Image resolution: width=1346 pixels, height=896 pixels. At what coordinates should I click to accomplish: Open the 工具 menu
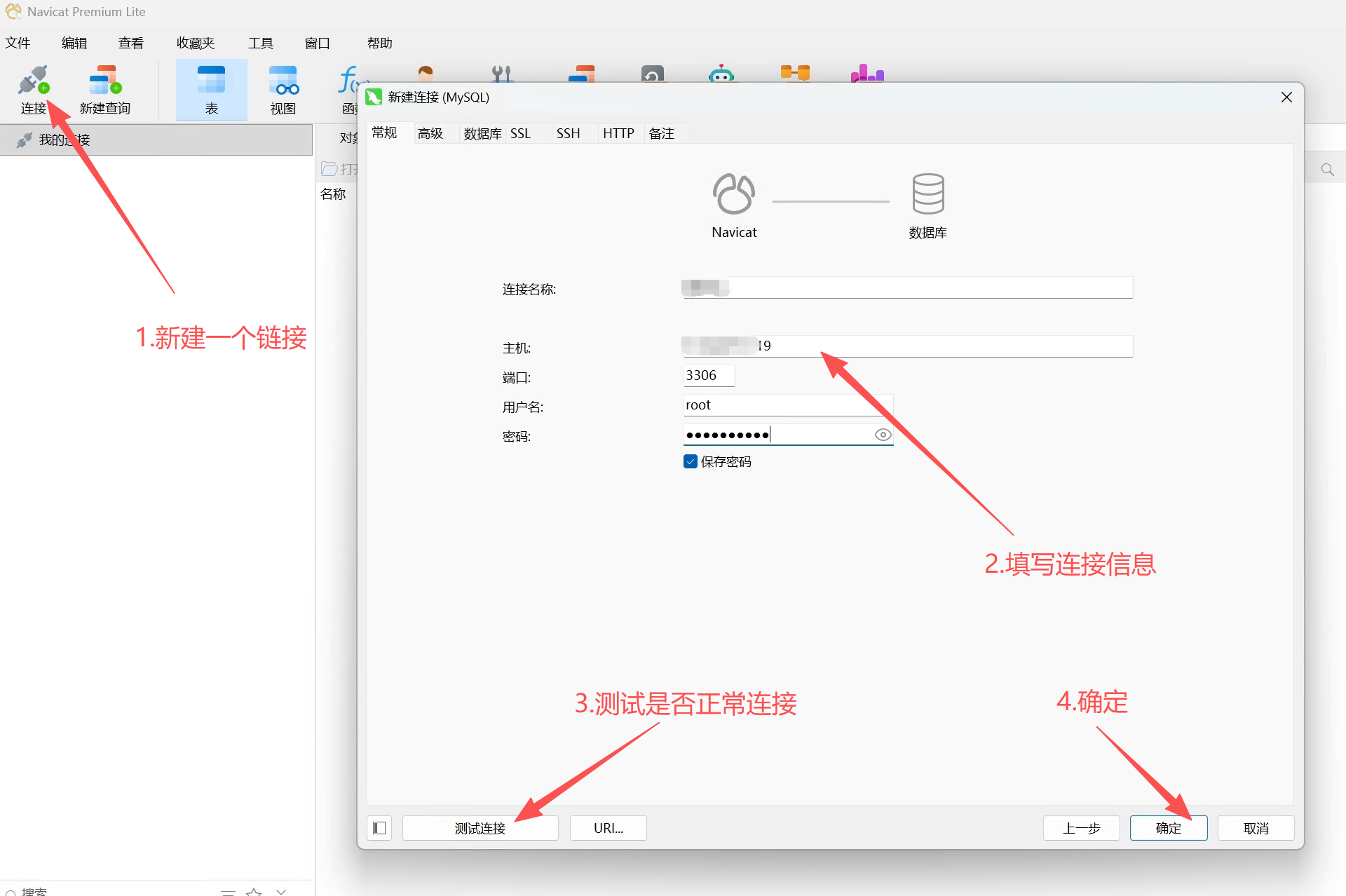tap(260, 43)
